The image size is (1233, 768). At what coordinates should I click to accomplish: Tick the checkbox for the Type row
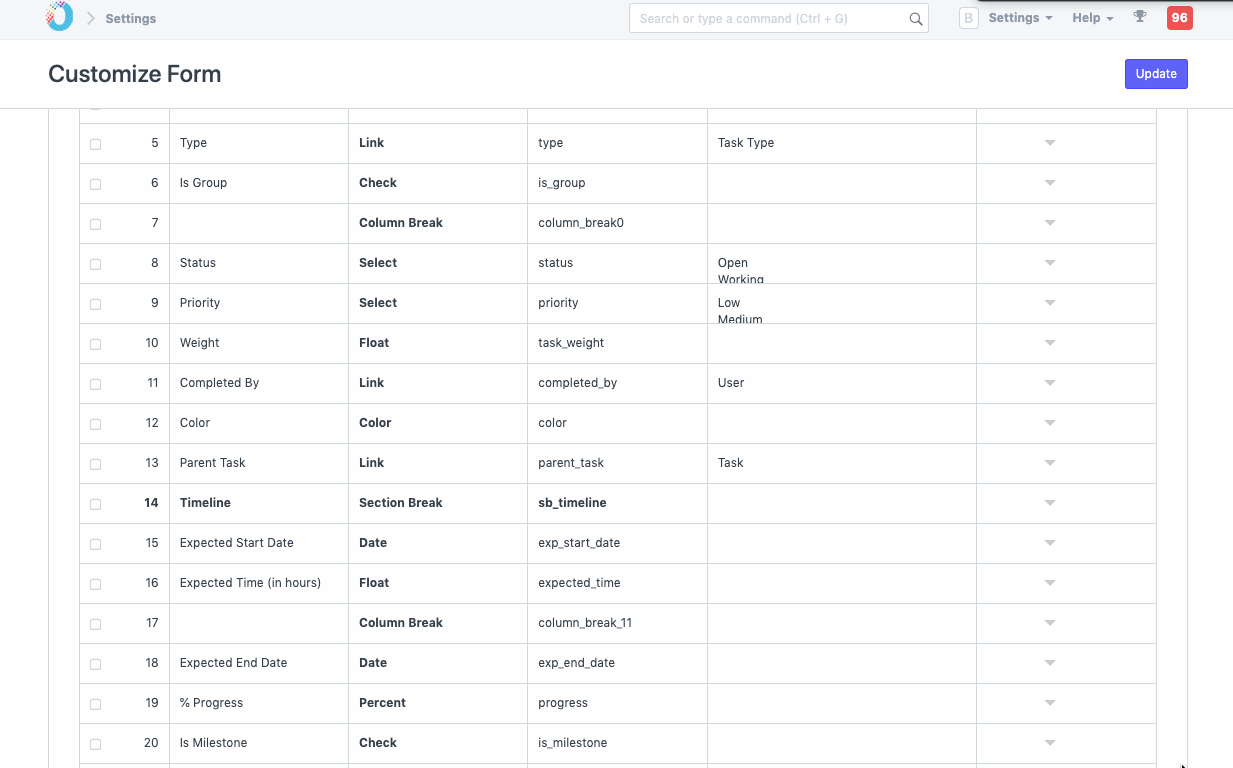[96, 144]
